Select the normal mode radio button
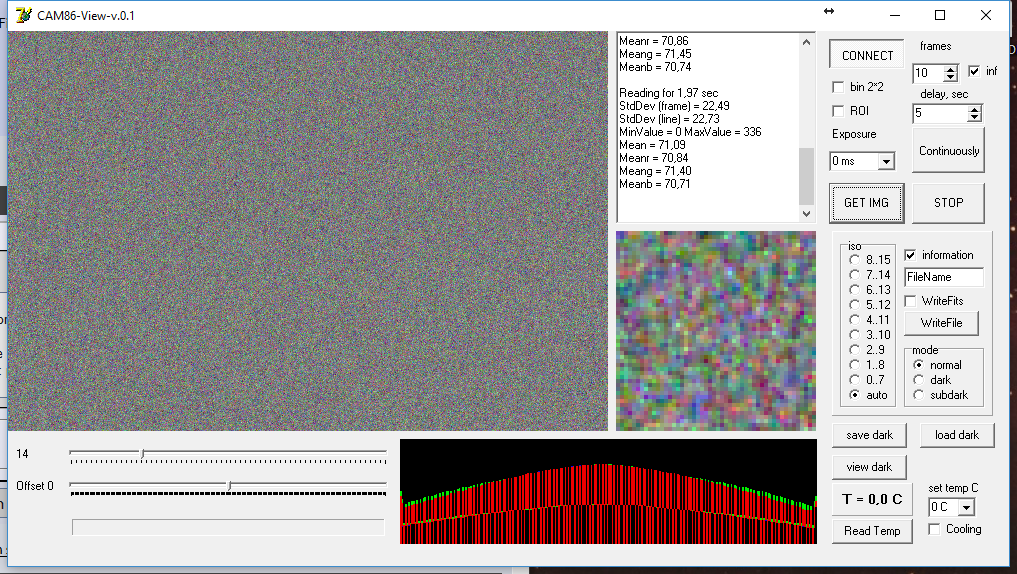This screenshot has height=574, width=1017. [x=918, y=365]
